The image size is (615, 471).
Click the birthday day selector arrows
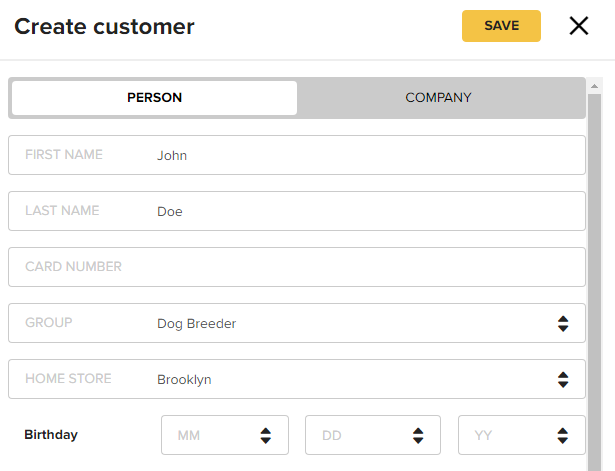point(418,435)
